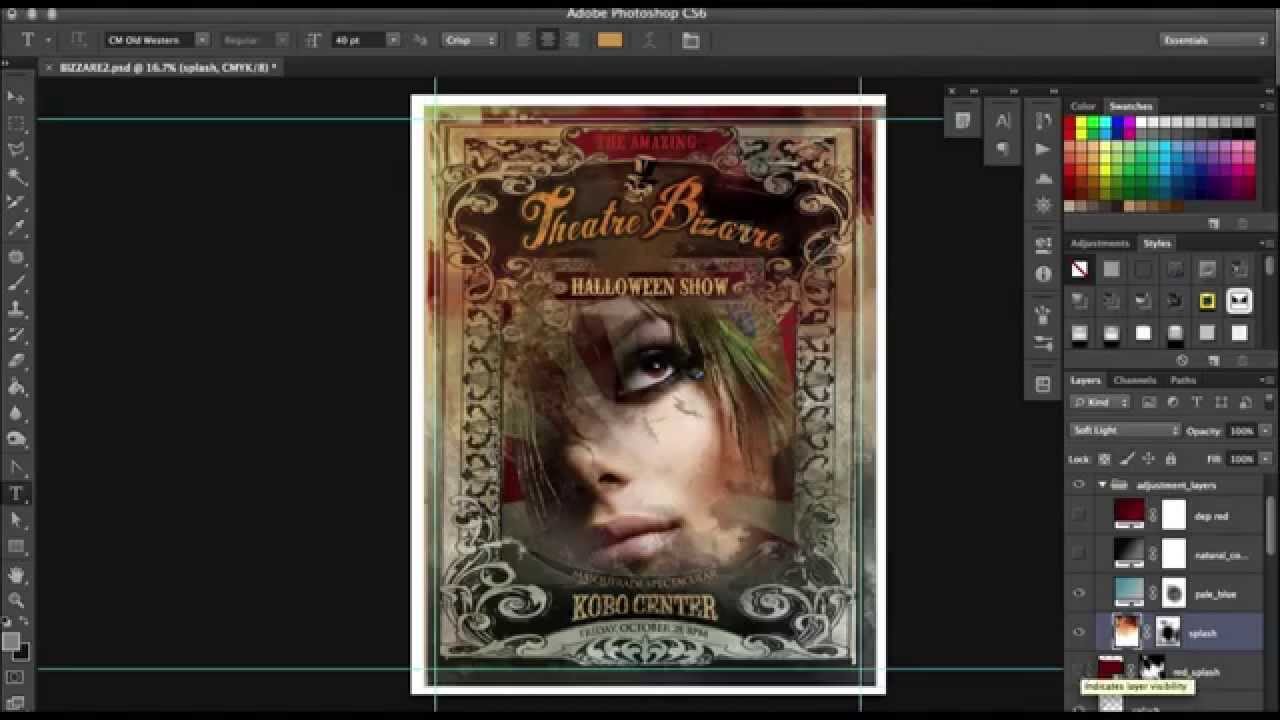Image resolution: width=1280 pixels, height=720 pixels.
Task: Collapse the adjustment_layers group triangle
Action: (x=1102, y=485)
